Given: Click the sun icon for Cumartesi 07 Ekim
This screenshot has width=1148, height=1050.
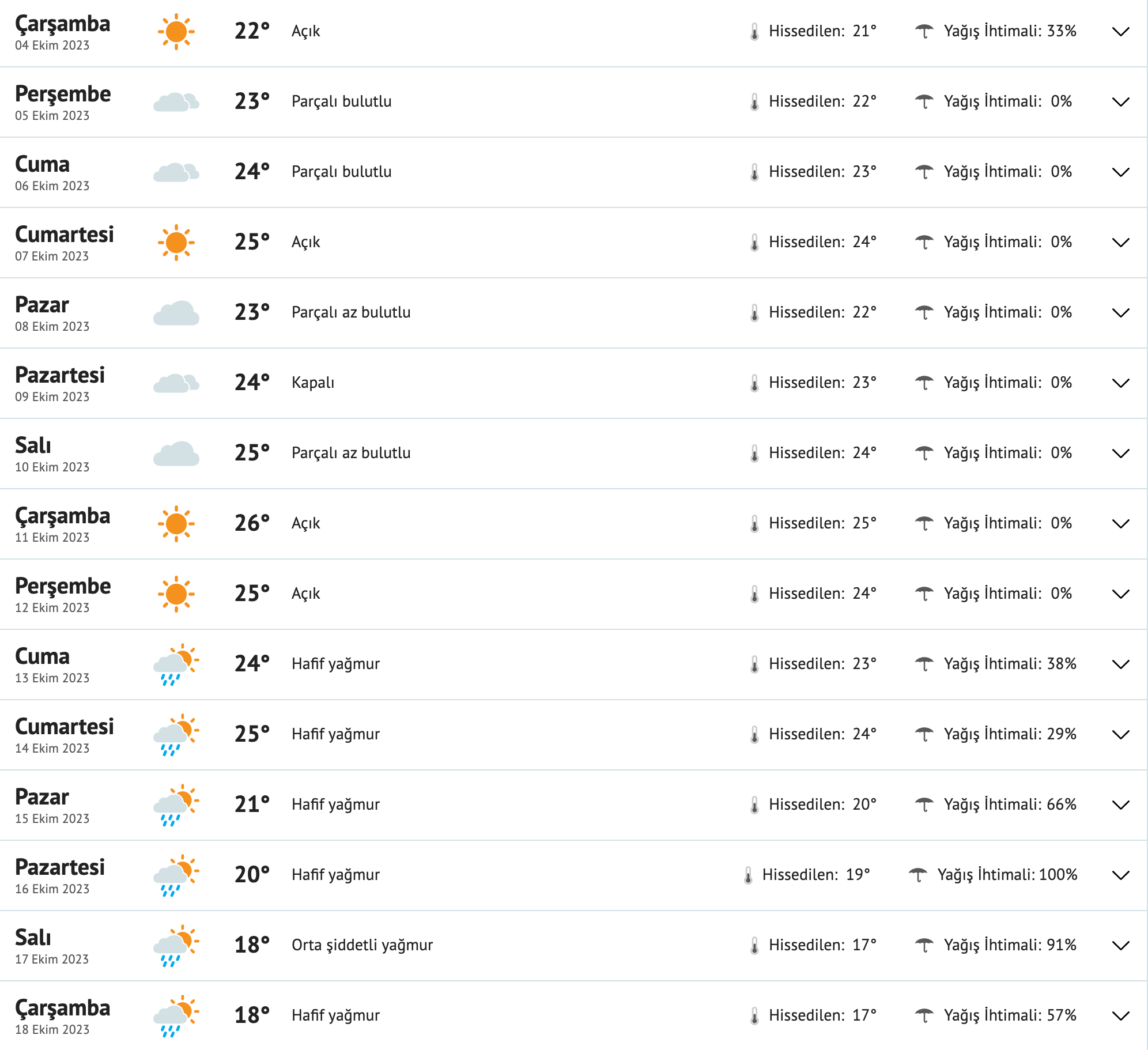Looking at the screenshot, I should (176, 242).
